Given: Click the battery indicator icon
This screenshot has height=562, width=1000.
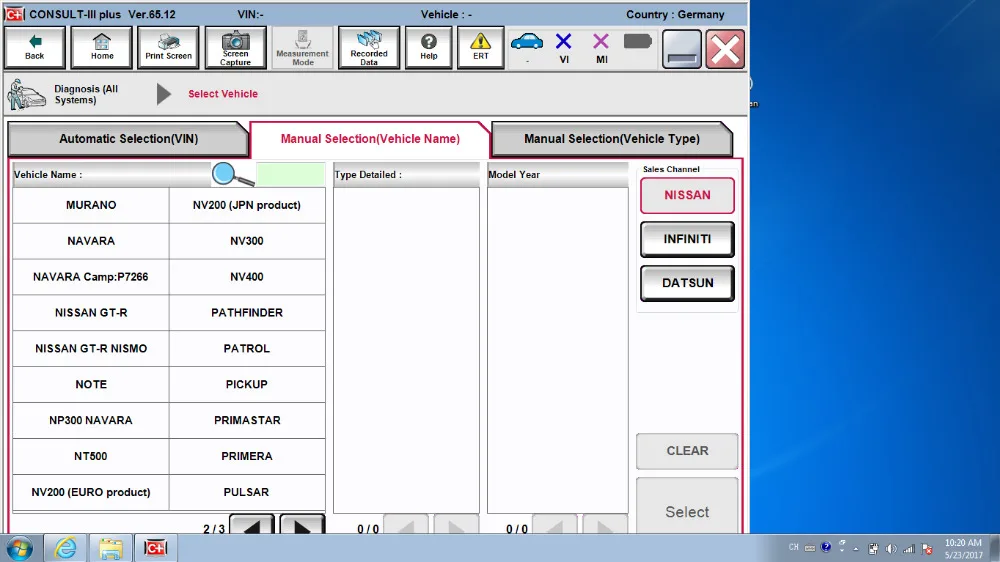Looking at the screenshot, I should point(637,42).
